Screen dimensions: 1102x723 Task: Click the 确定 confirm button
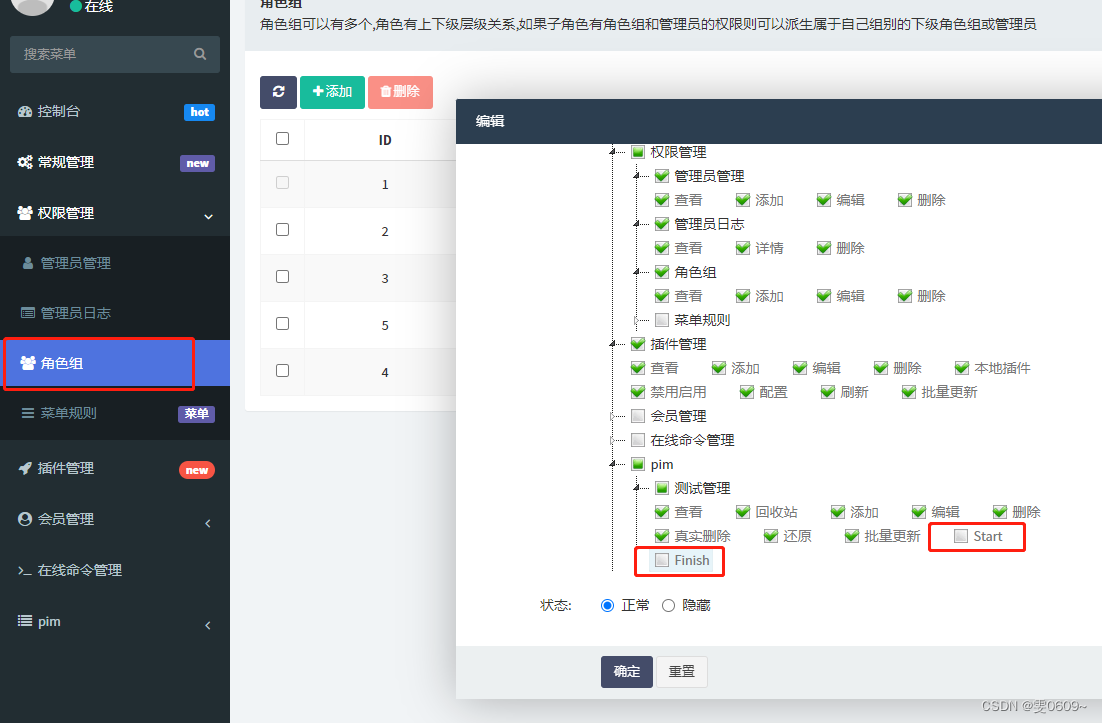[627, 672]
